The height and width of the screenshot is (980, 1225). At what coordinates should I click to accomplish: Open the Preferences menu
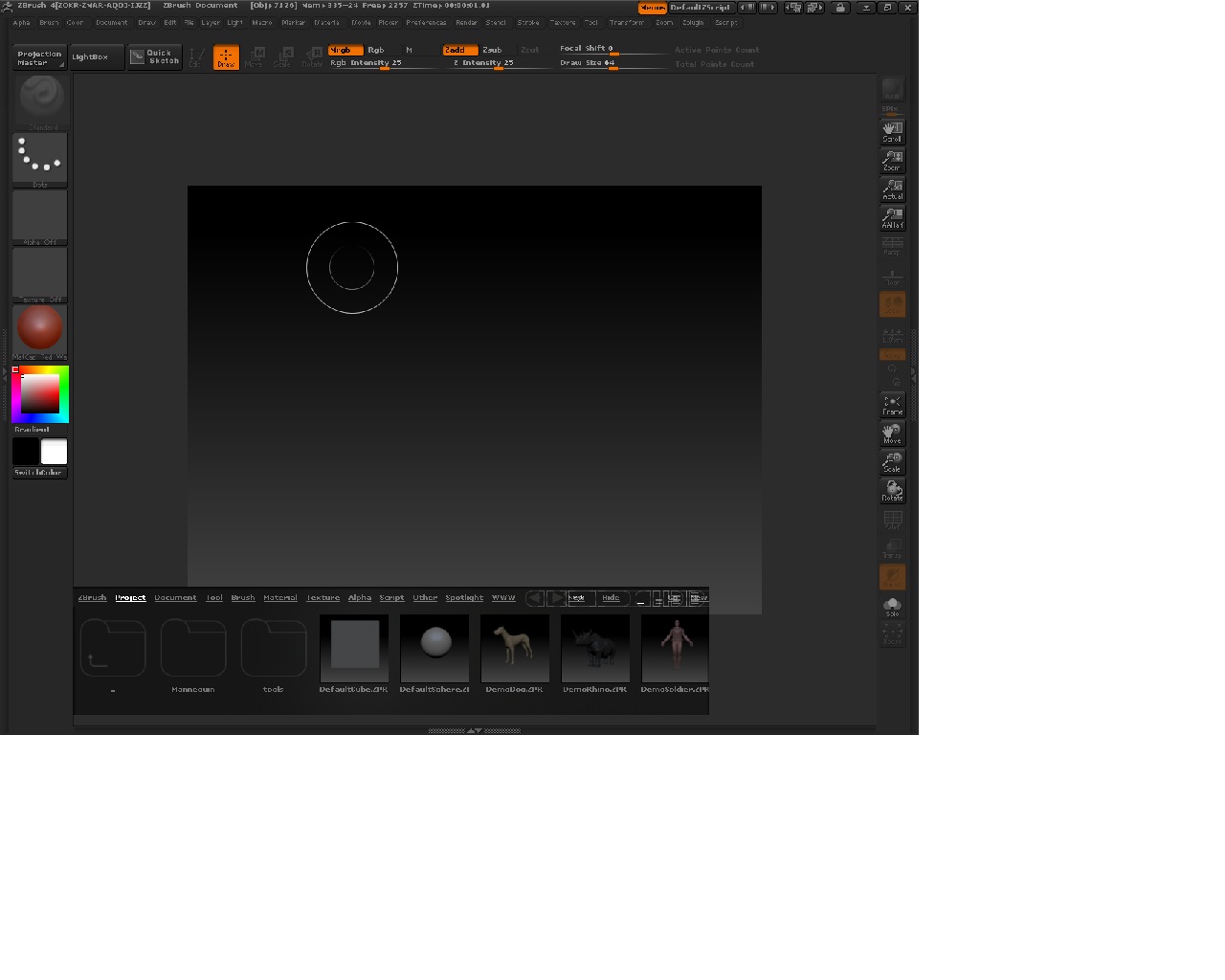[426, 23]
